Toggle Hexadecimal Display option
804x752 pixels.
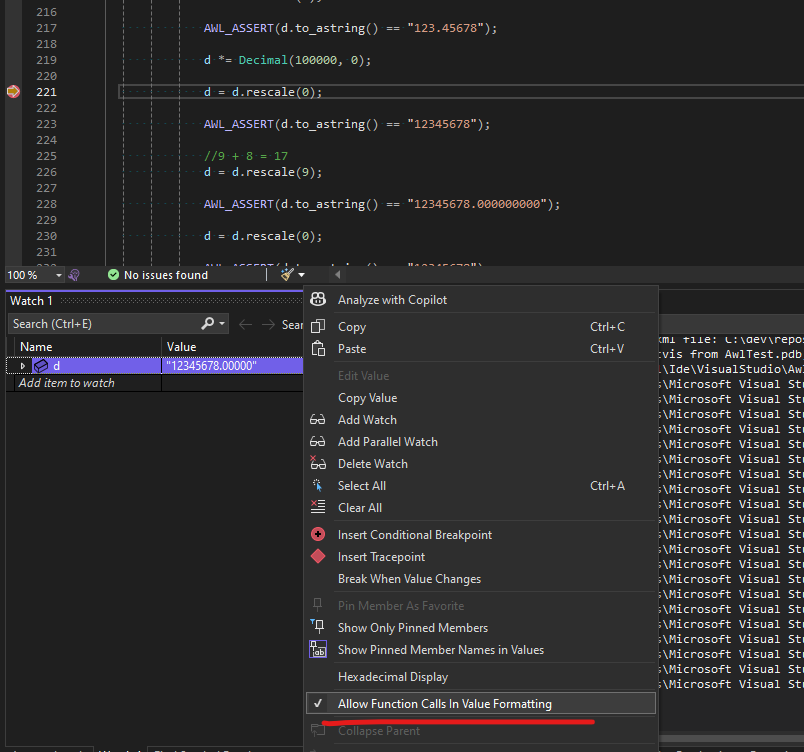click(392, 677)
